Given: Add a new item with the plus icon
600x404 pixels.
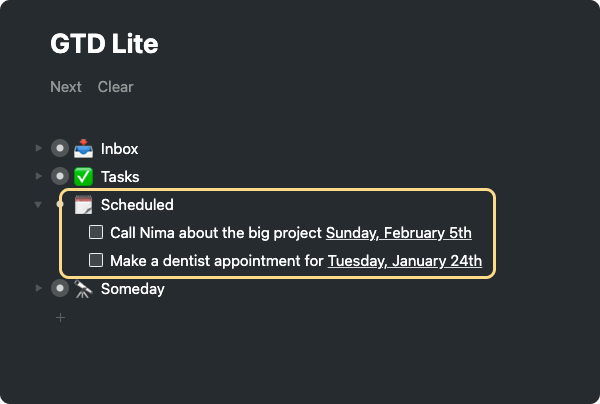Looking at the screenshot, I should tap(60, 317).
